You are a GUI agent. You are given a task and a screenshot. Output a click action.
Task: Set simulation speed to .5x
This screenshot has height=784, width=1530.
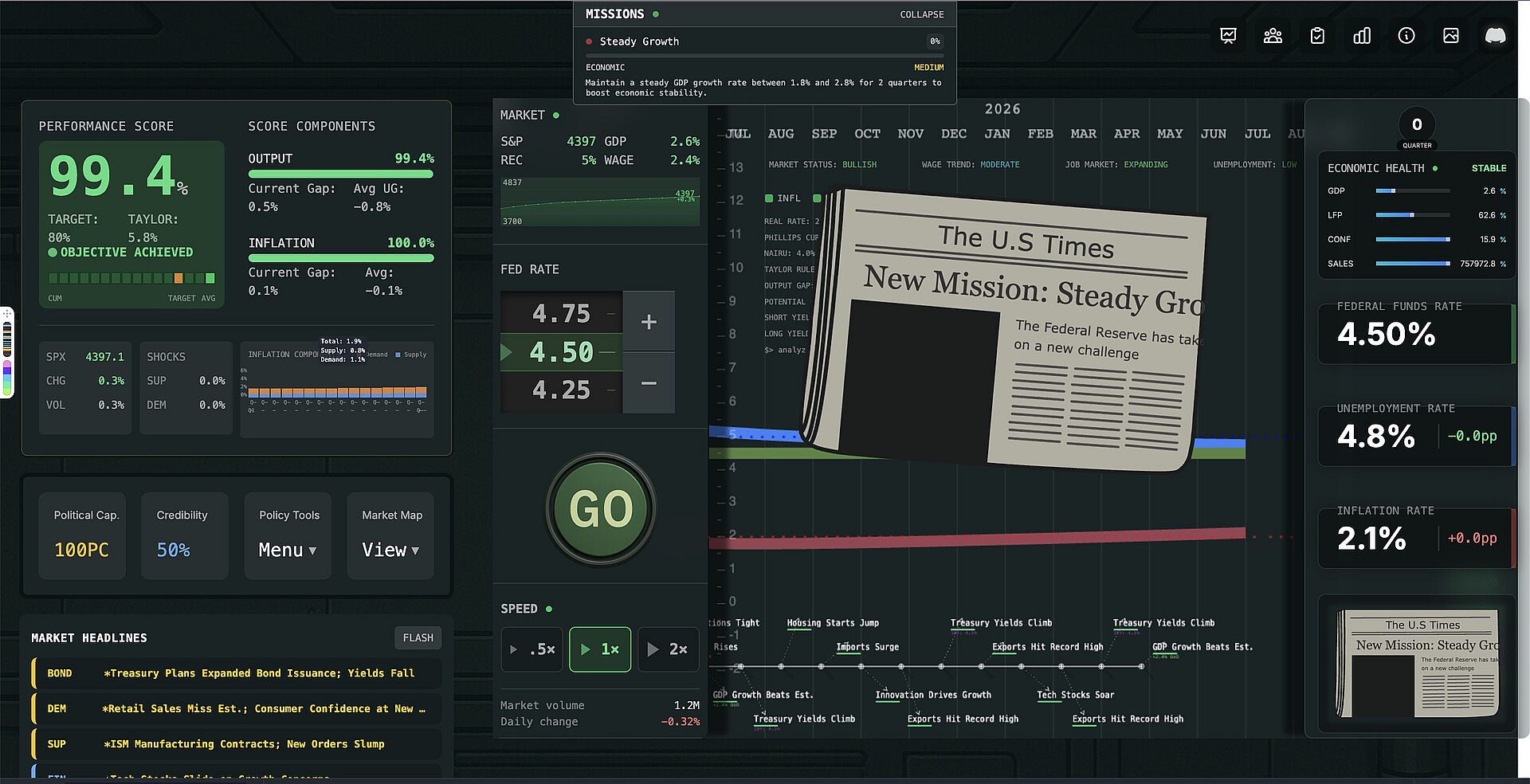[532, 649]
